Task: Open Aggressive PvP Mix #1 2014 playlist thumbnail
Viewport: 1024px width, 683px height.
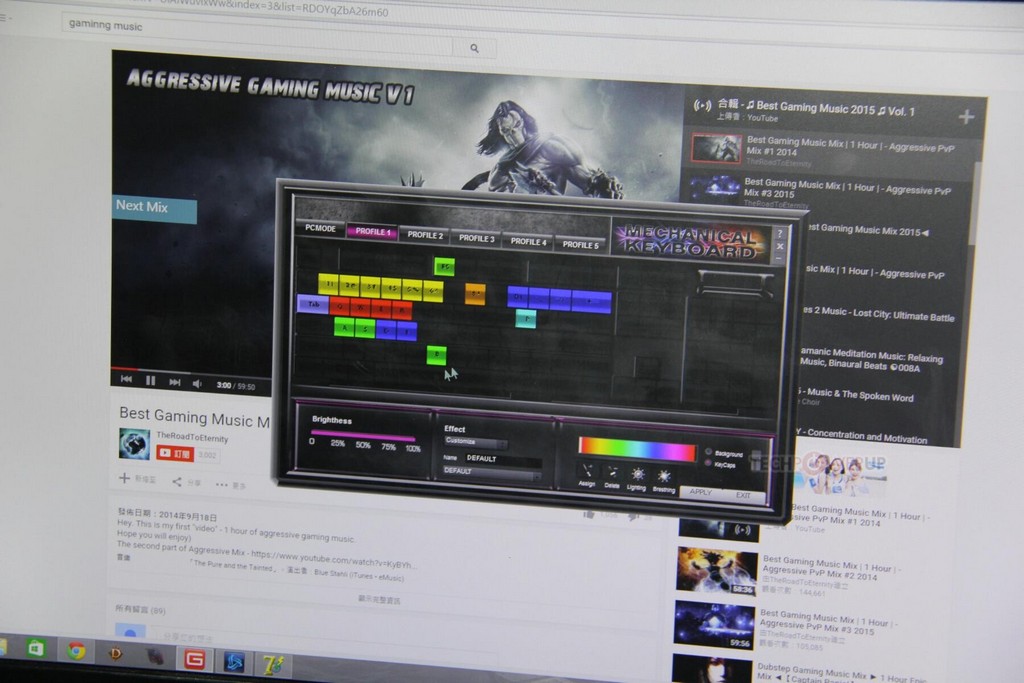Action: 716,149
